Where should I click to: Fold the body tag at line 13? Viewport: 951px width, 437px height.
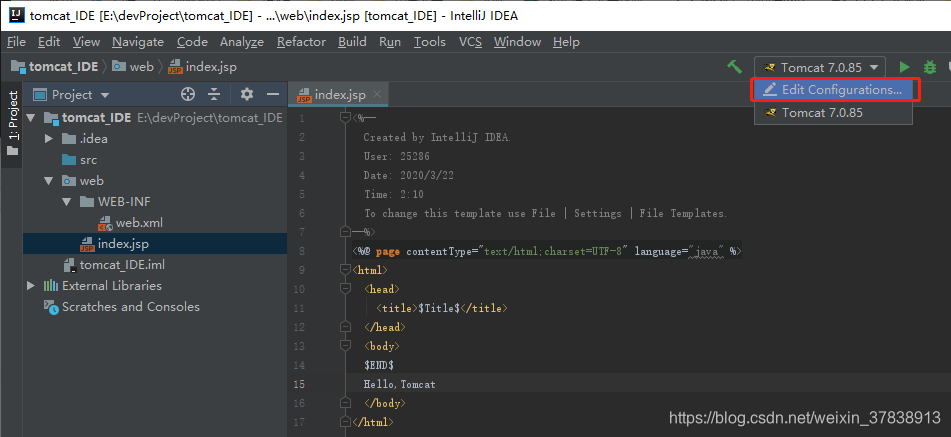coord(346,346)
